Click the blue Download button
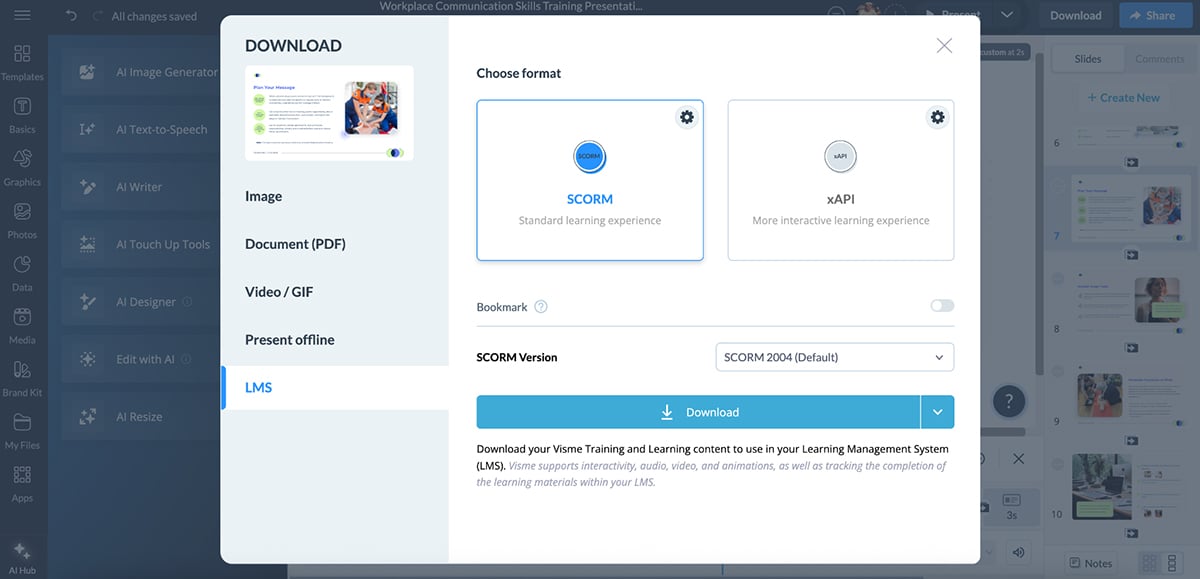Image resolution: width=1200 pixels, height=579 pixels. pos(700,411)
